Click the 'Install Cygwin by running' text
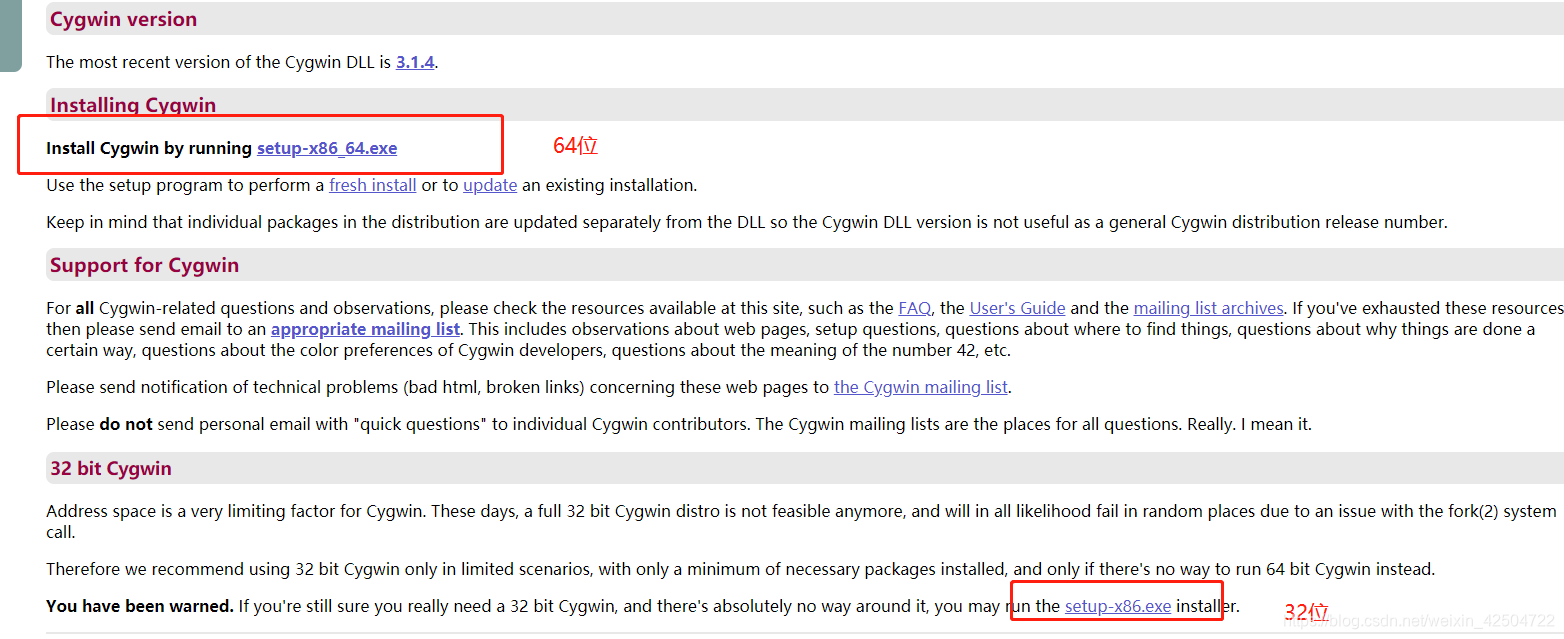 [149, 148]
